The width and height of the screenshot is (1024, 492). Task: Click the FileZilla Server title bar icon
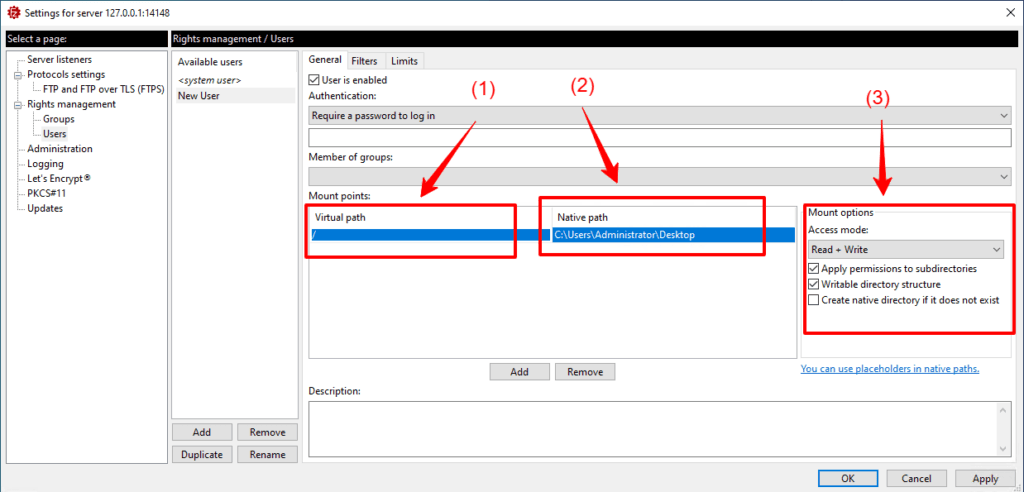(12, 12)
